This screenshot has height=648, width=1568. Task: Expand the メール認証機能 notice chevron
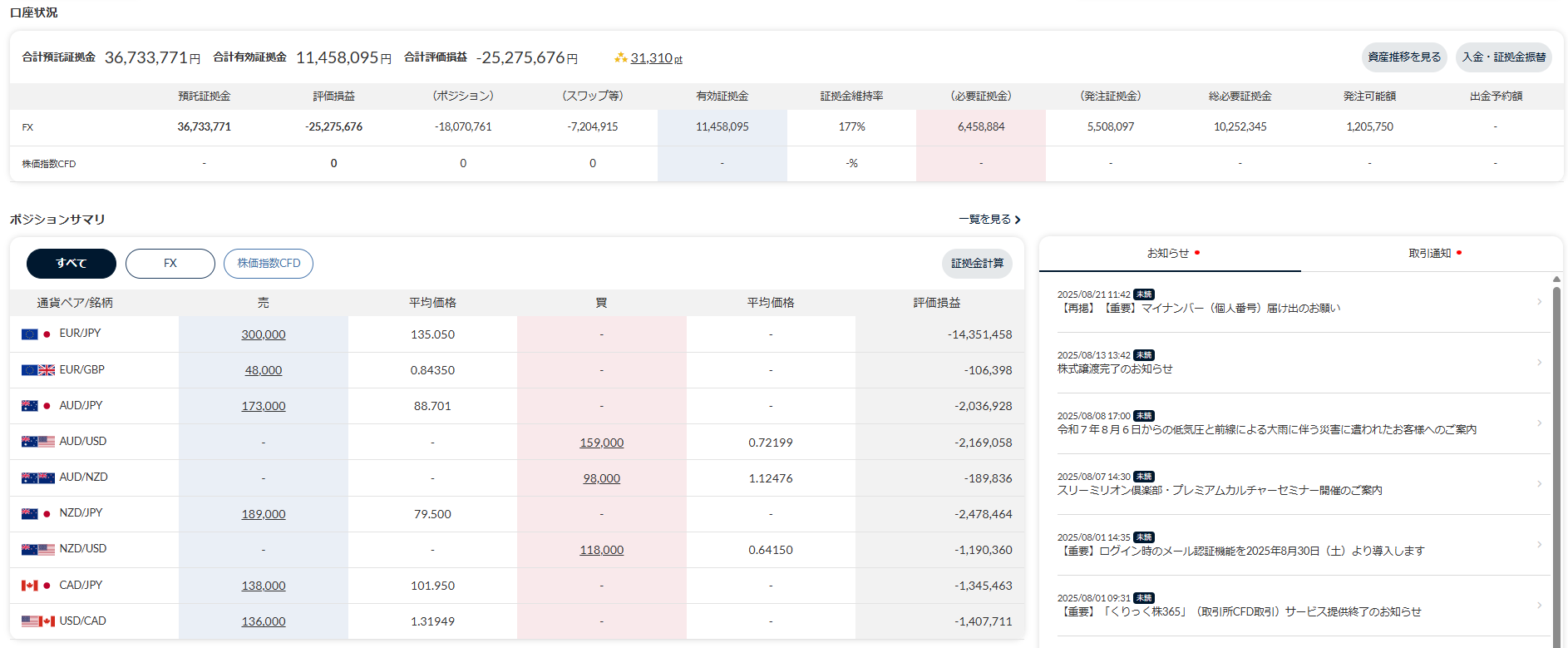click(1539, 545)
